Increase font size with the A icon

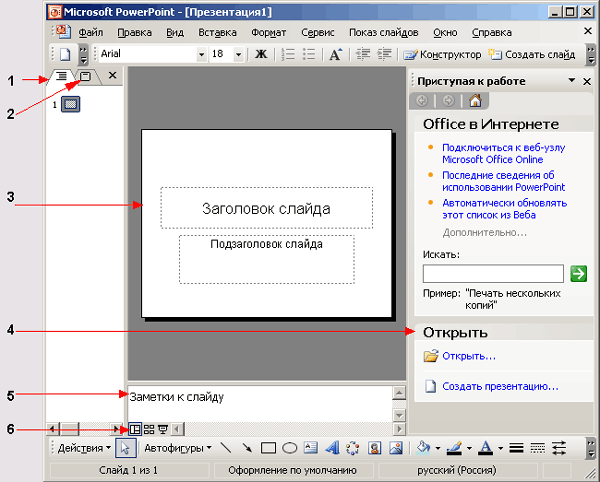click(336, 55)
